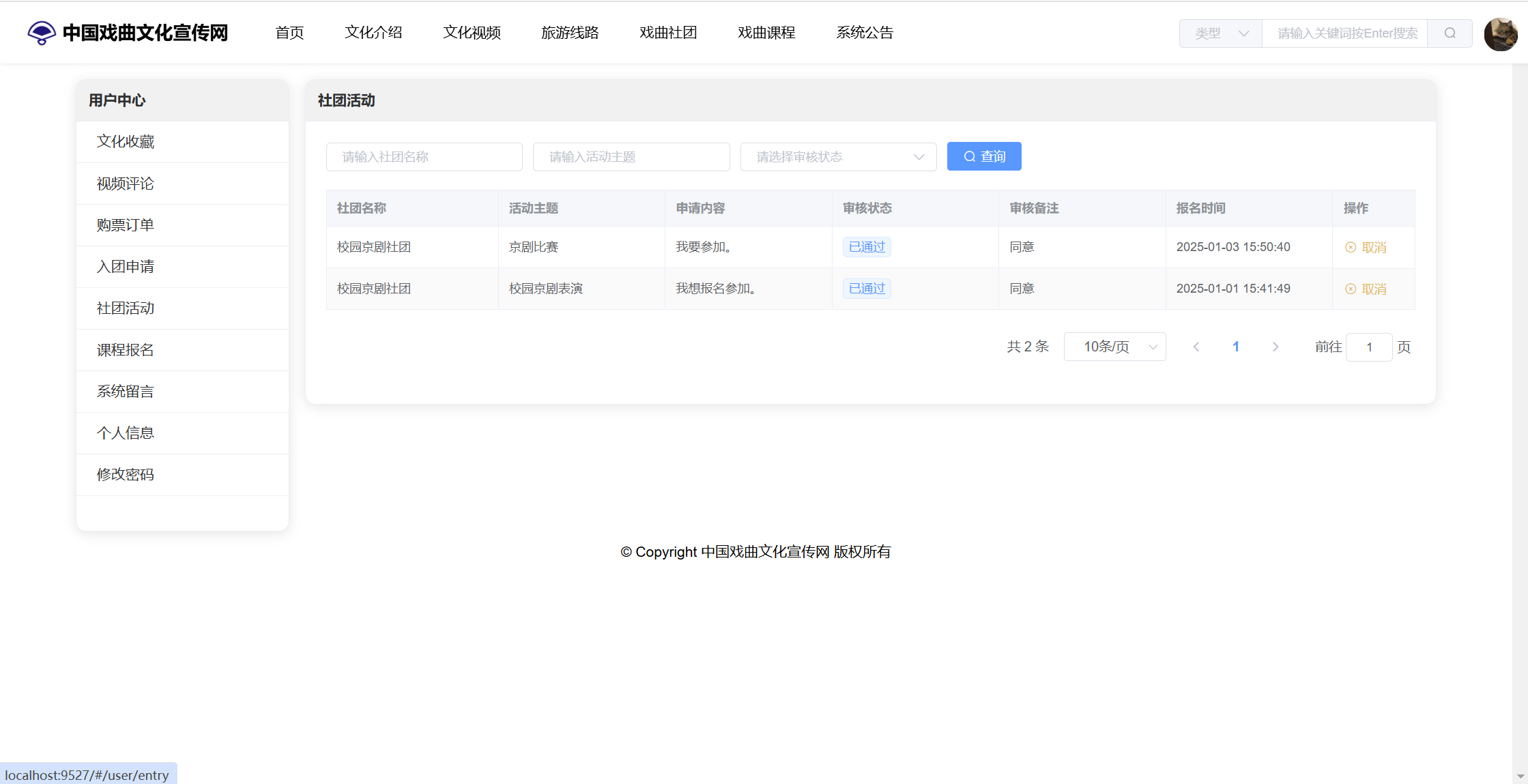Click the magnifier search icon in header
The height and width of the screenshot is (784, 1528).
[1450, 33]
